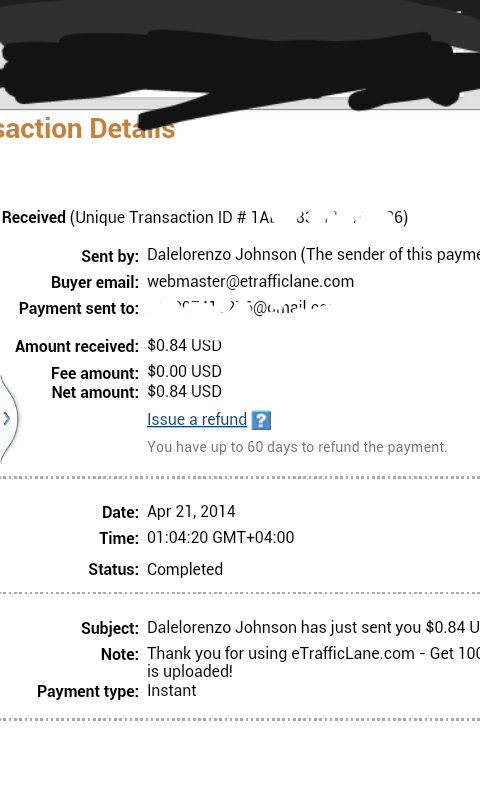
Task: Click the time 01:04:20 GMT+04:00
Action: click(221, 538)
